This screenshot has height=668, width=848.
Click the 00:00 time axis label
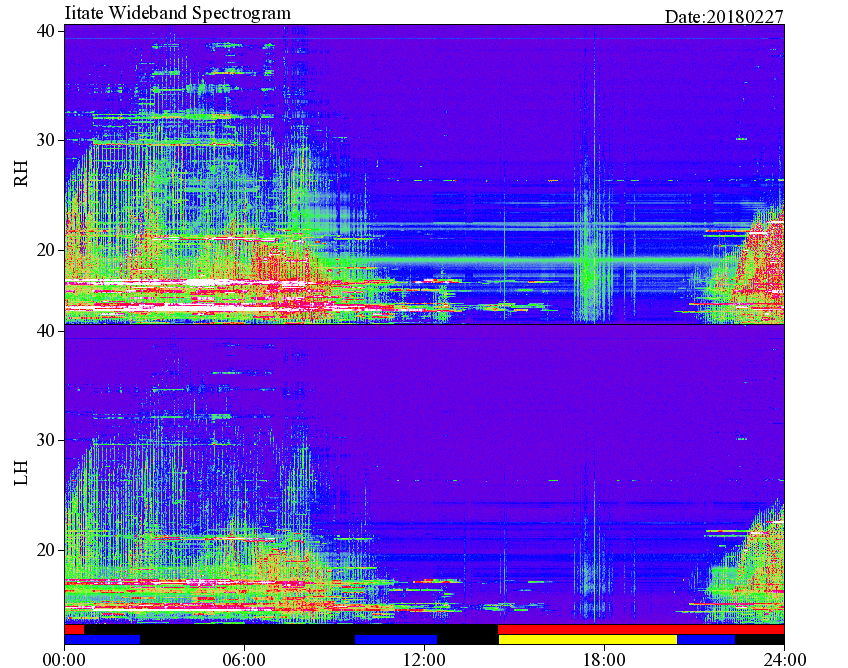64,660
